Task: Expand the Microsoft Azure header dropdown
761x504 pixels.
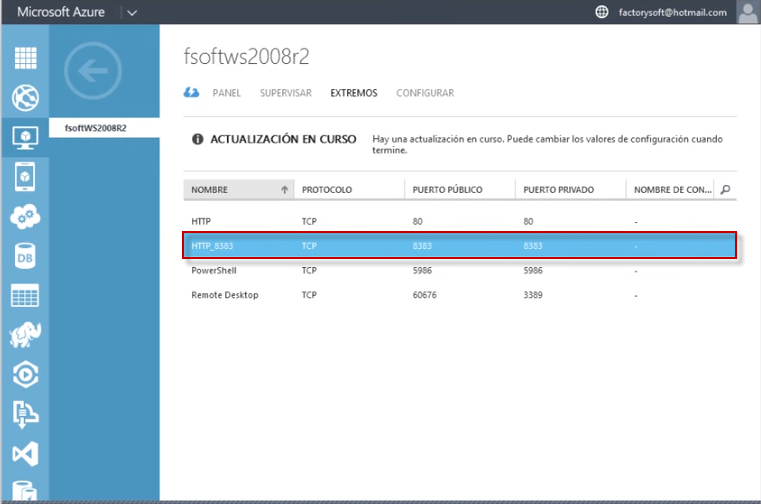Action: point(132,12)
